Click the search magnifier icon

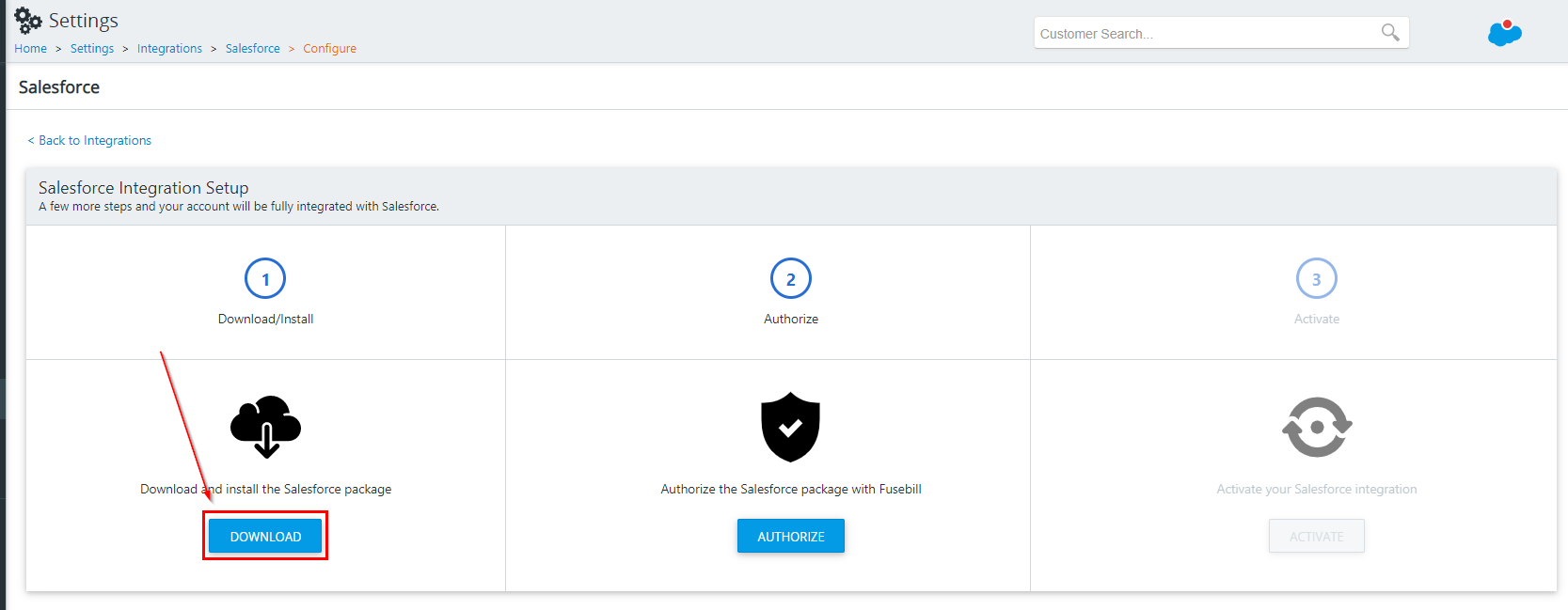coord(1390,33)
